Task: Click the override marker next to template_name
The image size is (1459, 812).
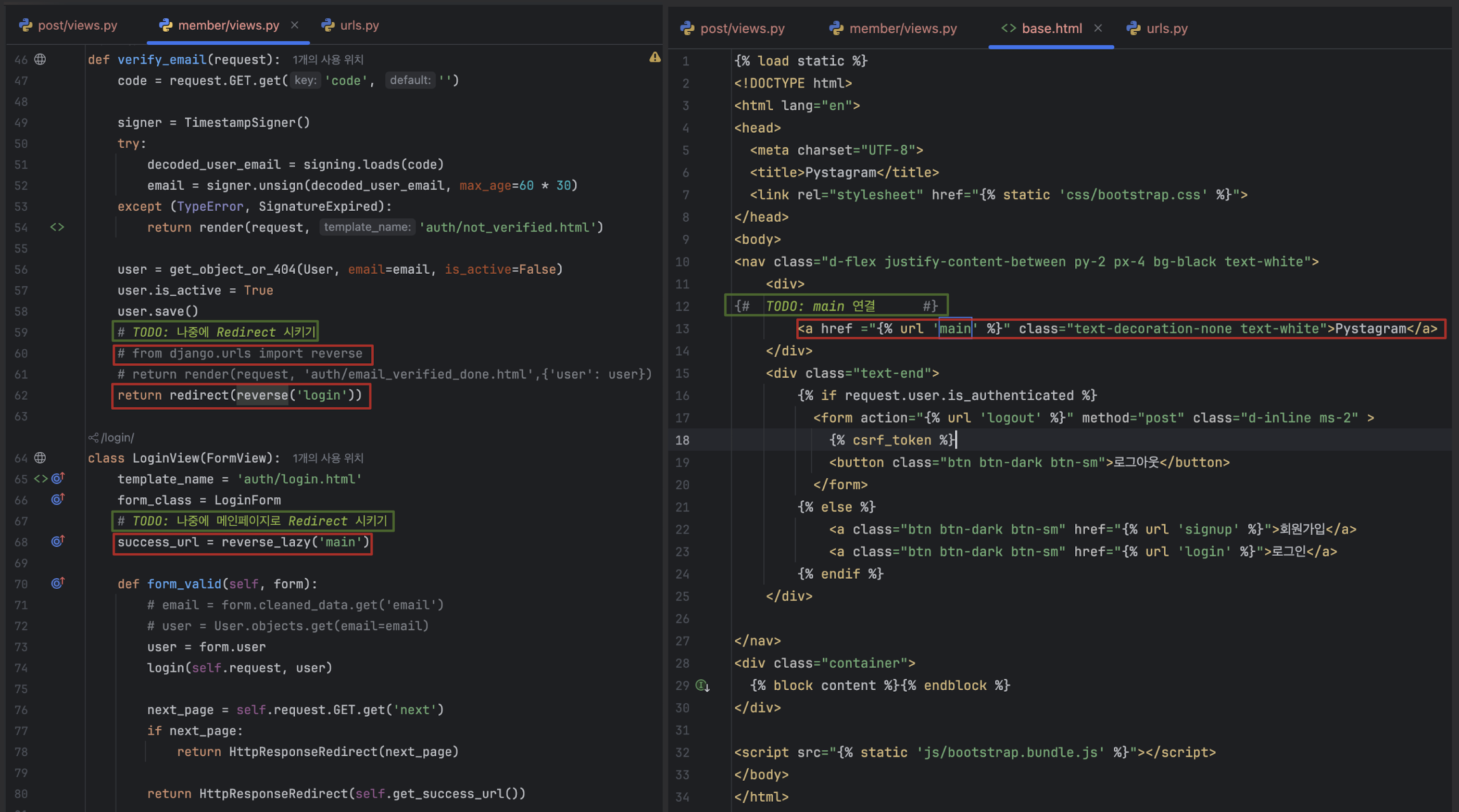Action: [x=58, y=479]
